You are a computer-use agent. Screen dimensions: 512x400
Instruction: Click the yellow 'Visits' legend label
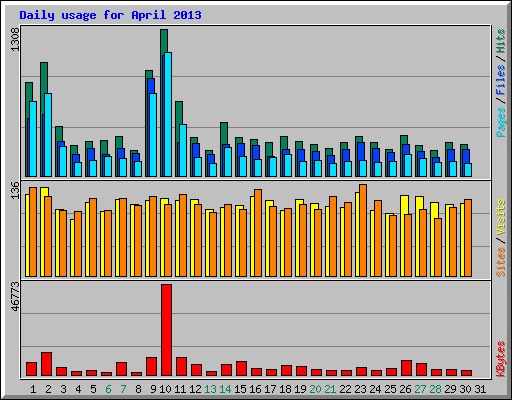pos(501,218)
